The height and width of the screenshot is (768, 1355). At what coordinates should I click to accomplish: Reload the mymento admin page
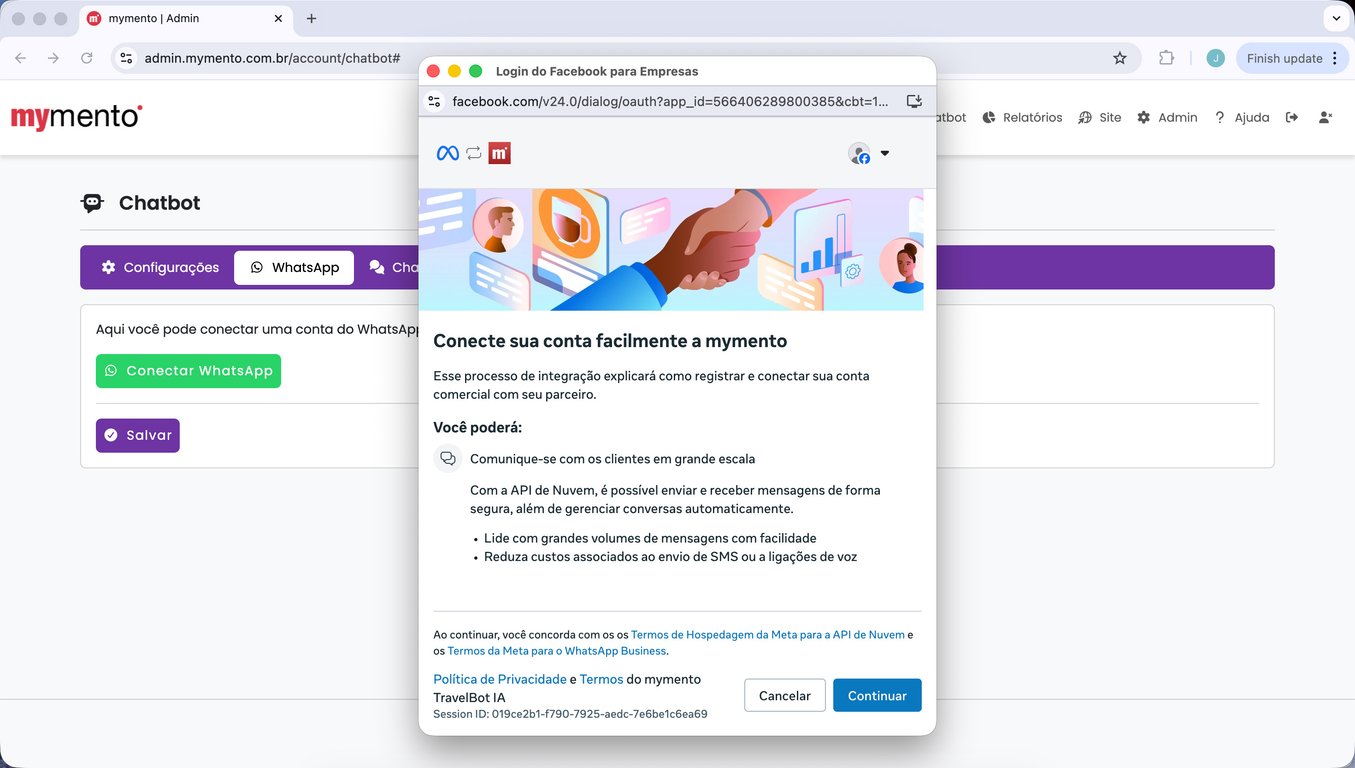[87, 58]
